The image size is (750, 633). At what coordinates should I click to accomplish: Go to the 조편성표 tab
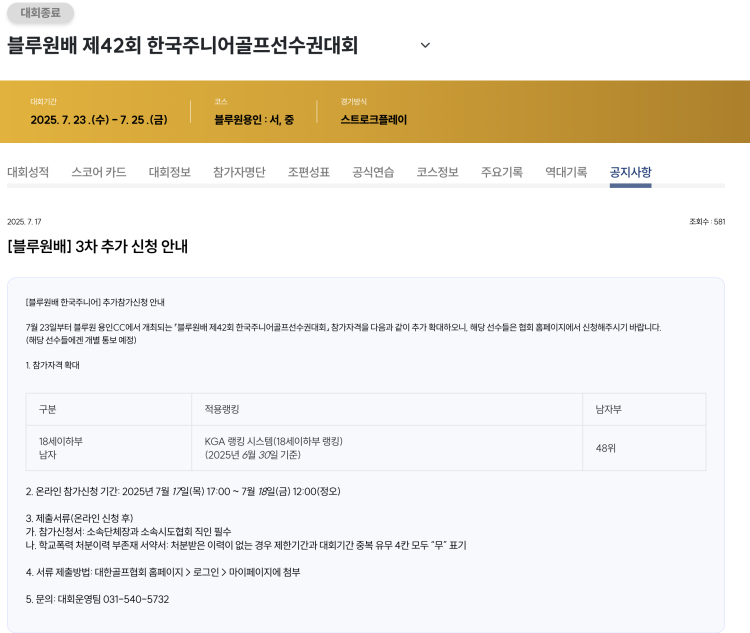click(309, 172)
